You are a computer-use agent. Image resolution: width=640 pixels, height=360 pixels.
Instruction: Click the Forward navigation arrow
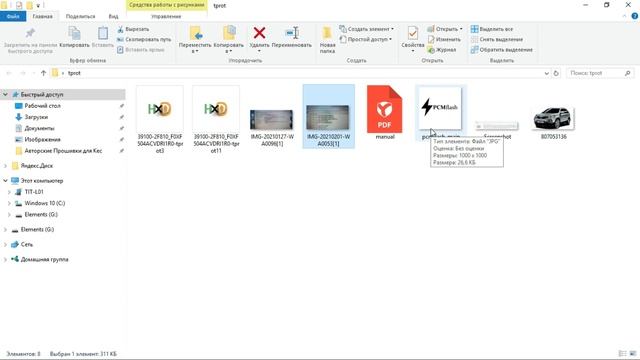pyautogui.click(x=22, y=73)
